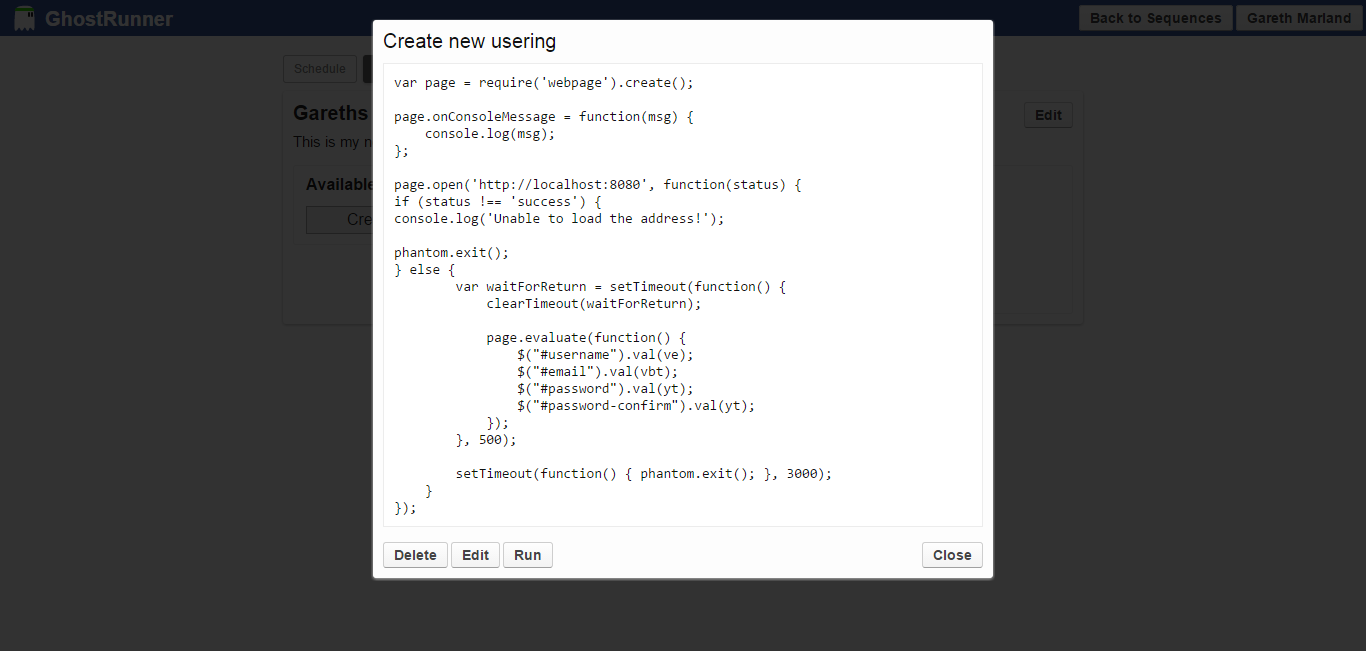The width and height of the screenshot is (1366, 651).
Task: Click the '$("#password-confirm").val(yt);' line
Action: point(636,406)
